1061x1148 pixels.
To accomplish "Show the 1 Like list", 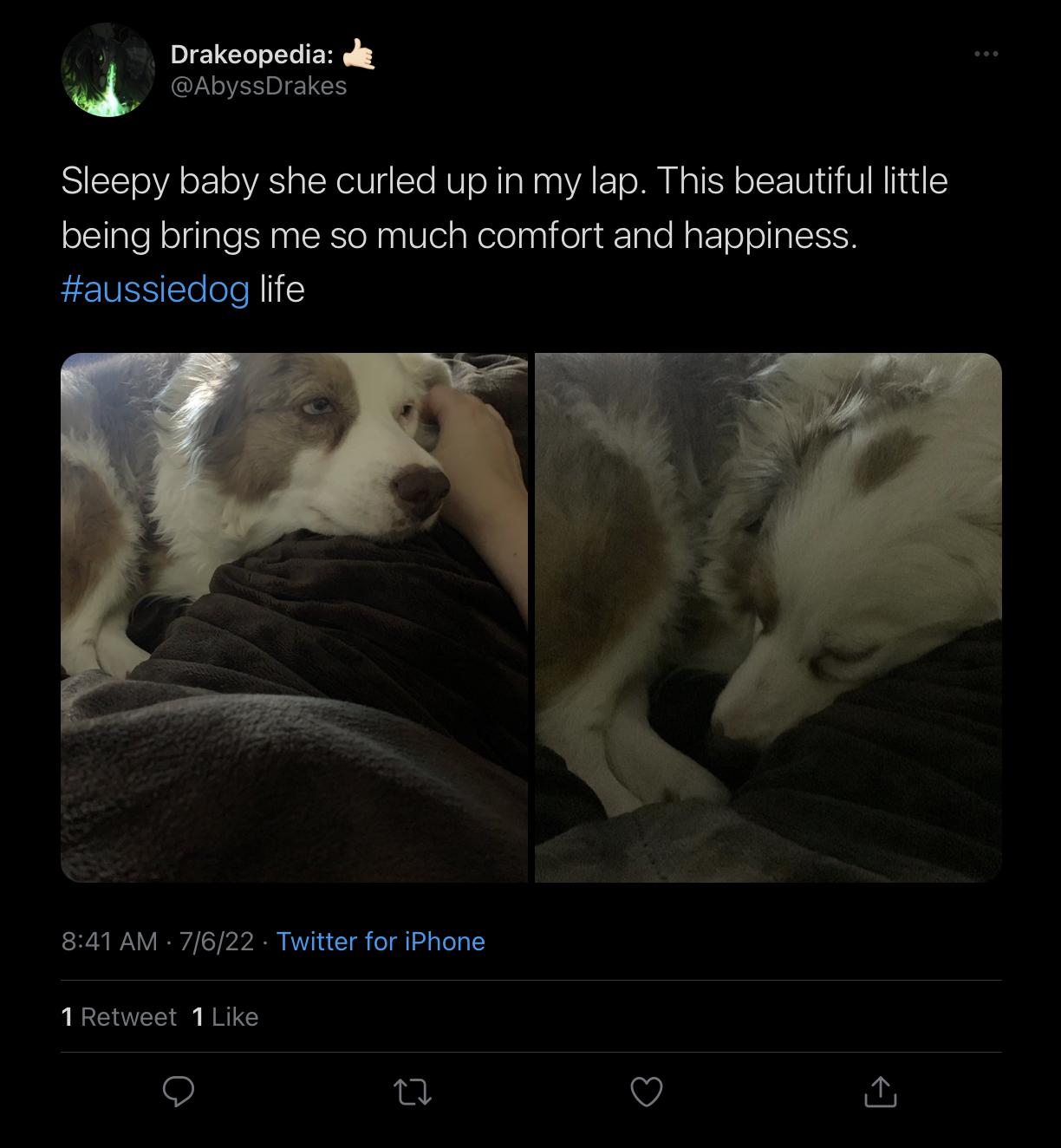I will pos(225,1017).
